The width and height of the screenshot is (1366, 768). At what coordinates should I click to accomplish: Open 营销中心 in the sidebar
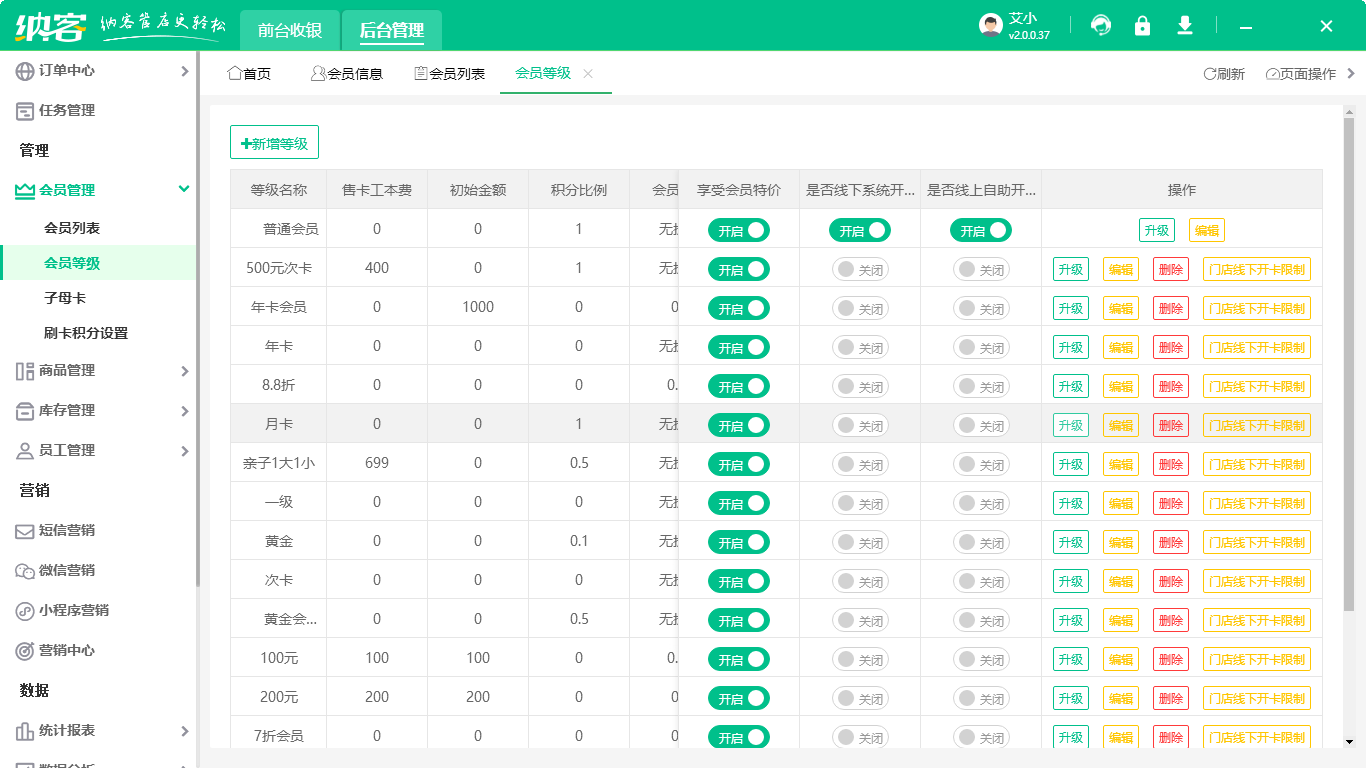tap(67, 651)
